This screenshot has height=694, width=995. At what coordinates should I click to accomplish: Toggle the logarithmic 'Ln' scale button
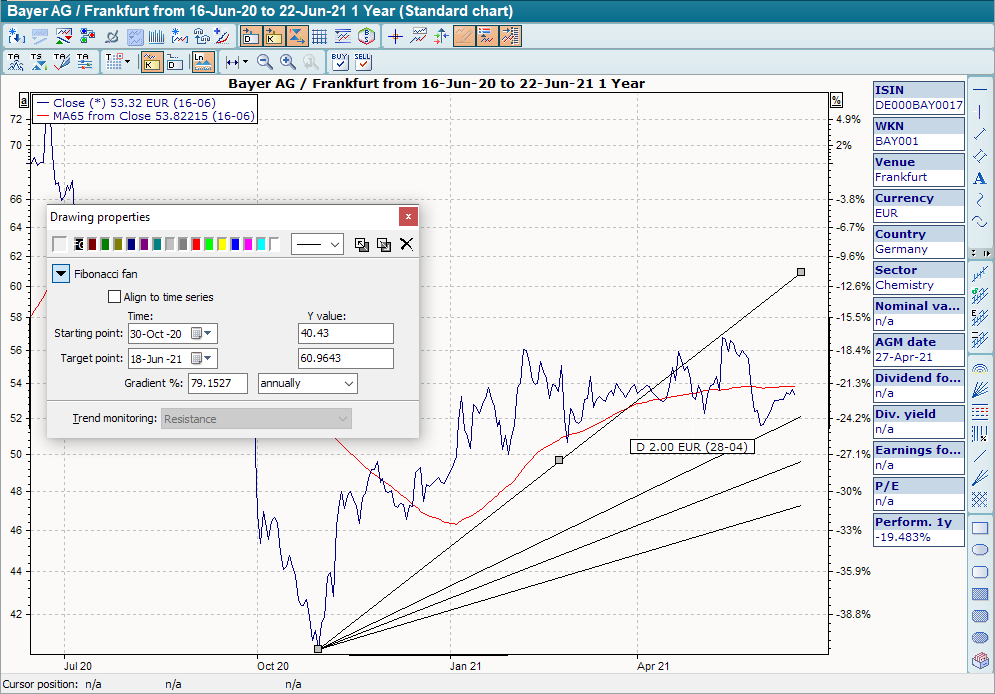(202, 62)
